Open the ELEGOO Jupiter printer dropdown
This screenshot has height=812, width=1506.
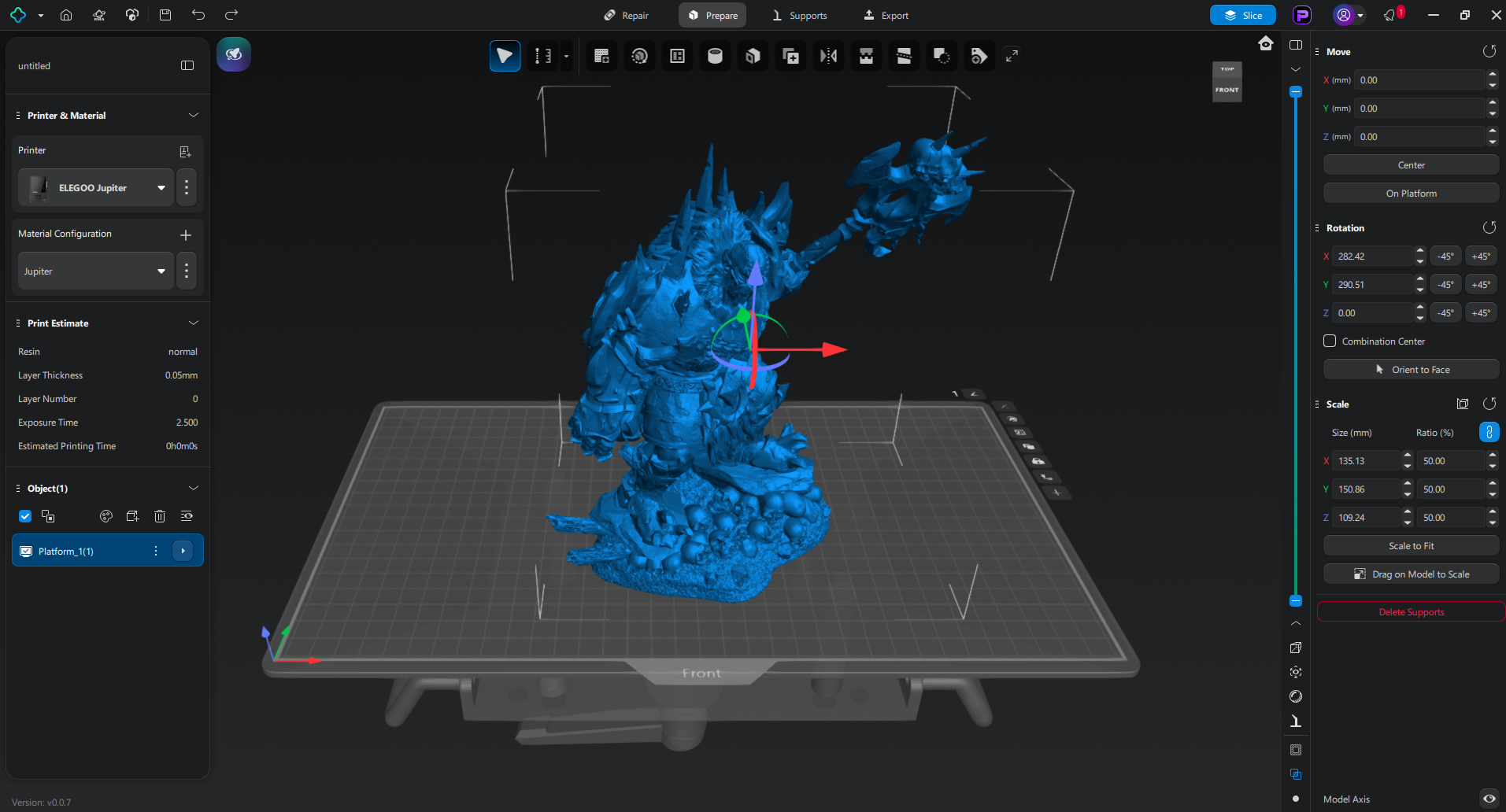click(x=95, y=187)
